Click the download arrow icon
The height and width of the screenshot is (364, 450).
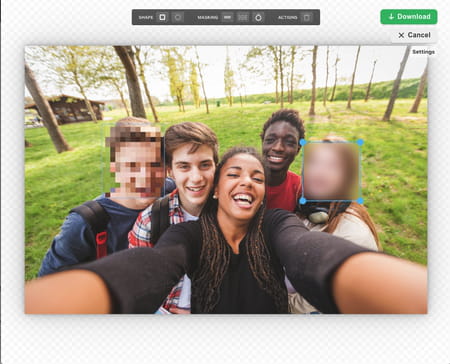[x=391, y=17]
